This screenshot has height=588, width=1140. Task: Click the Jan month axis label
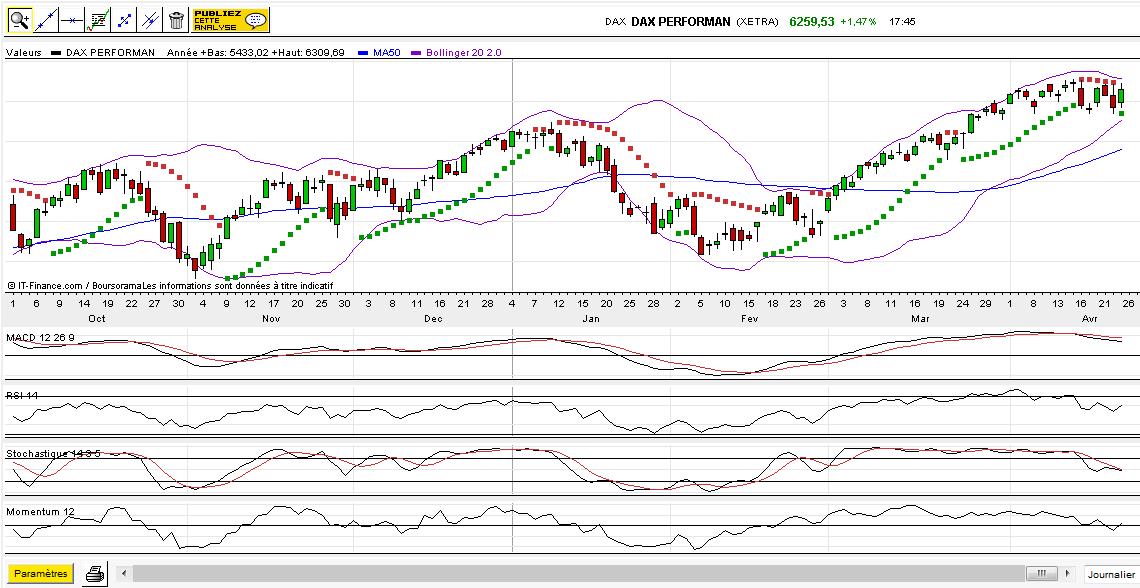[591, 318]
